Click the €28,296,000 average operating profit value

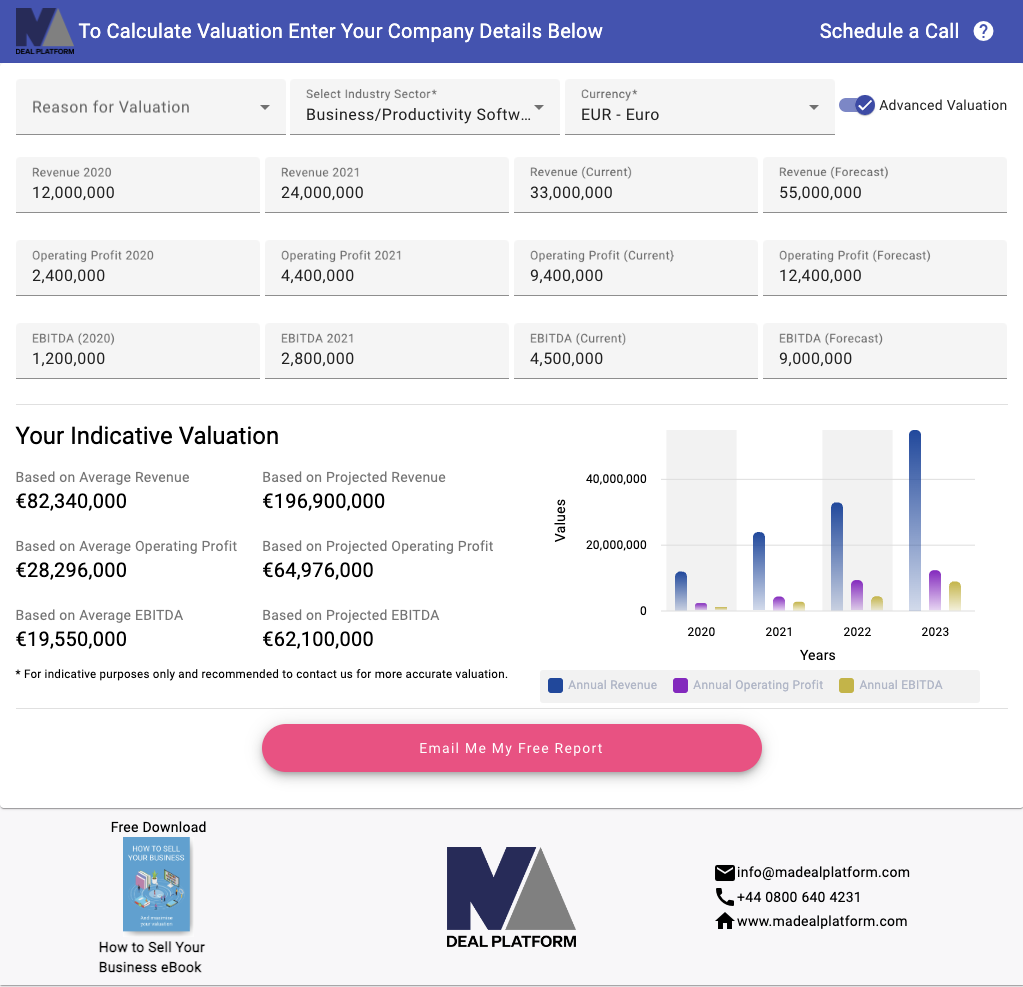click(x=71, y=570)
